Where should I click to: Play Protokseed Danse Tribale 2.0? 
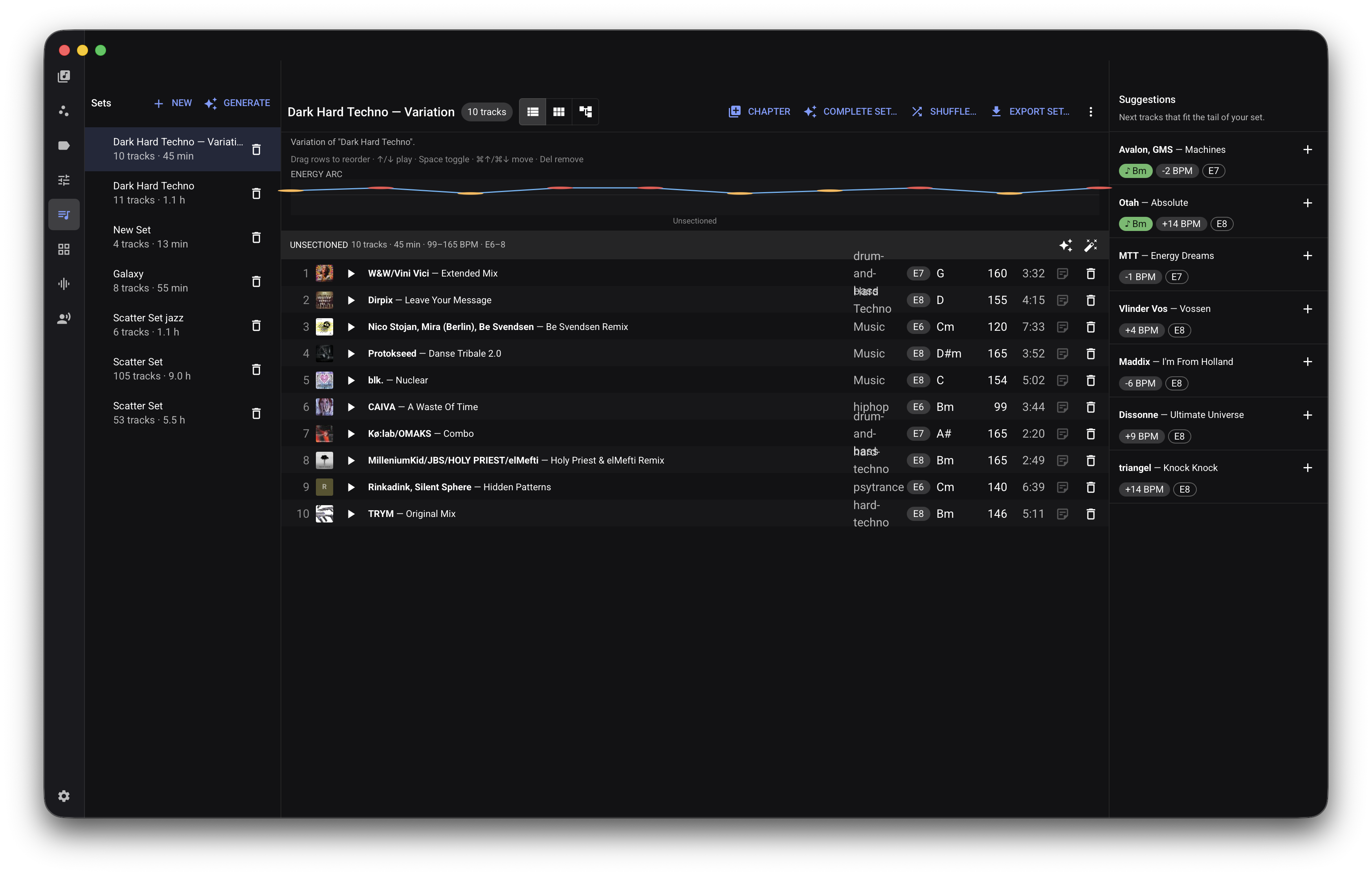352,354
